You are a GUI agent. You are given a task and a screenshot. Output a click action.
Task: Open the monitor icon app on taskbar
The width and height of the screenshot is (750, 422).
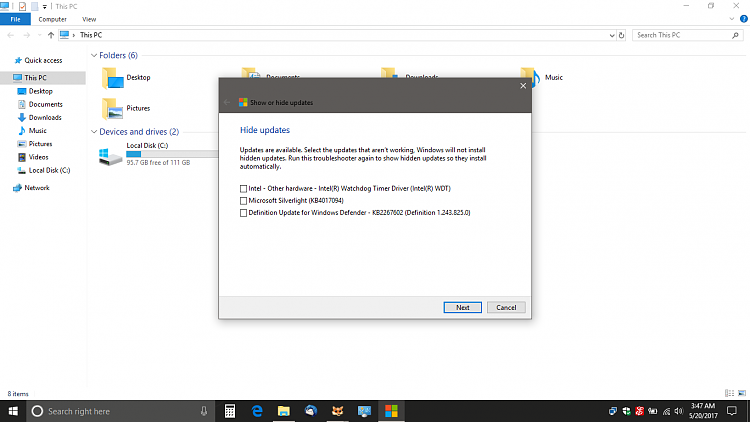pos(364,411)
